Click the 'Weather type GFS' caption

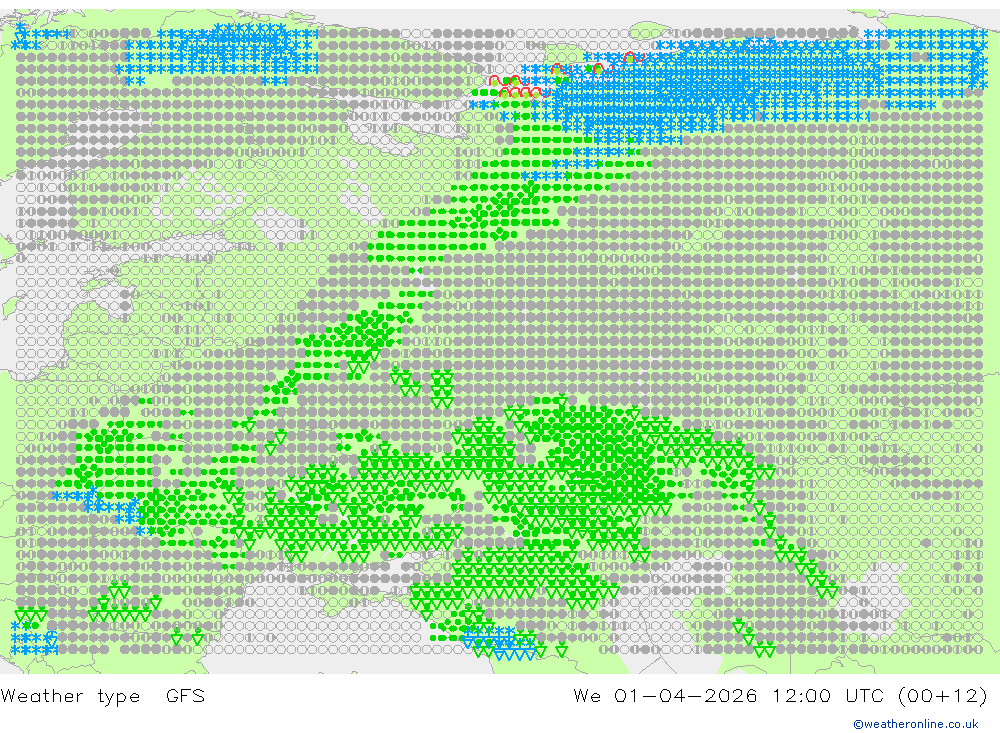pyautogui.click(x=103, y=695)
